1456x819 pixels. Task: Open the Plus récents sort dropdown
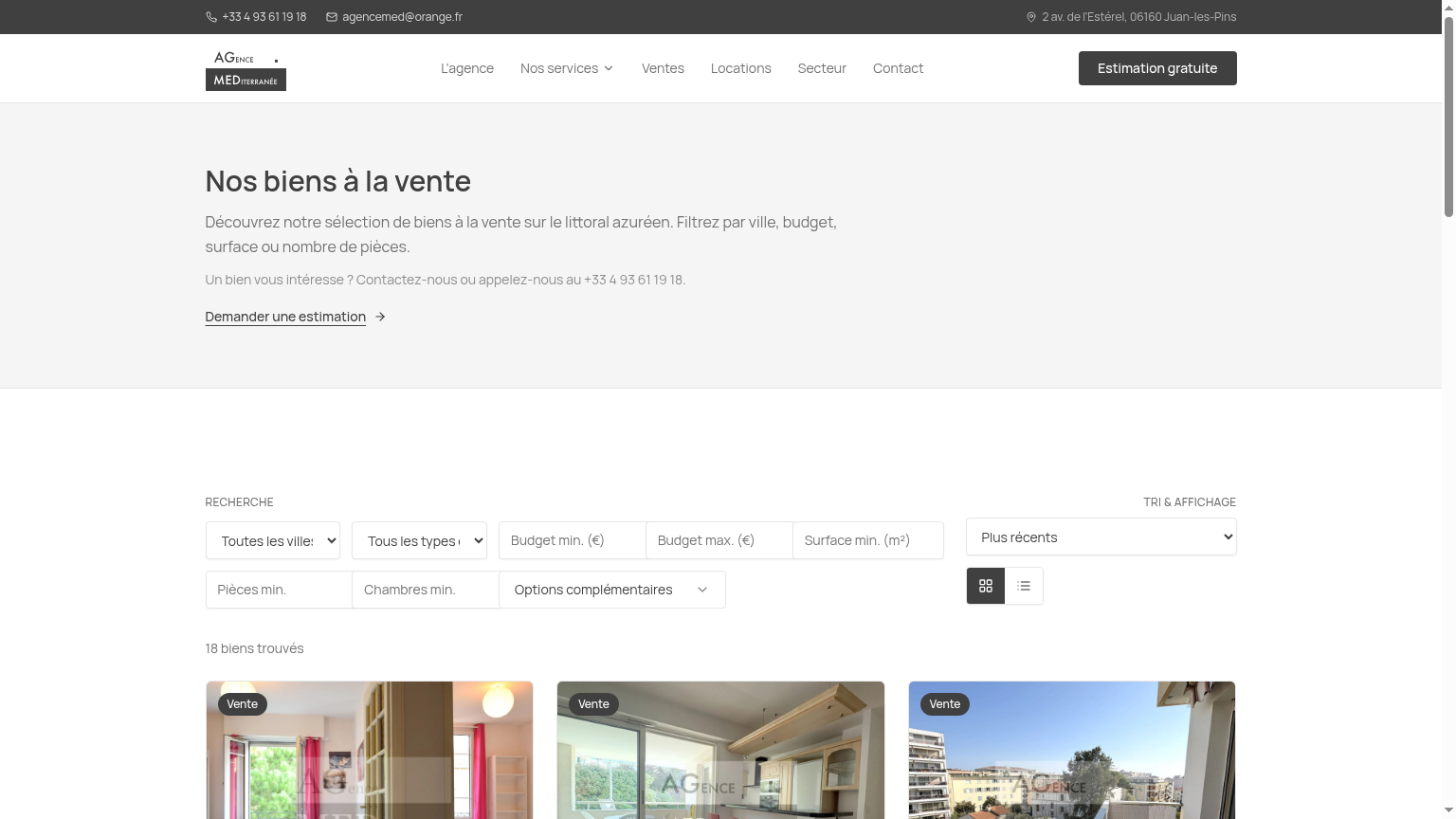(1101, 537)
